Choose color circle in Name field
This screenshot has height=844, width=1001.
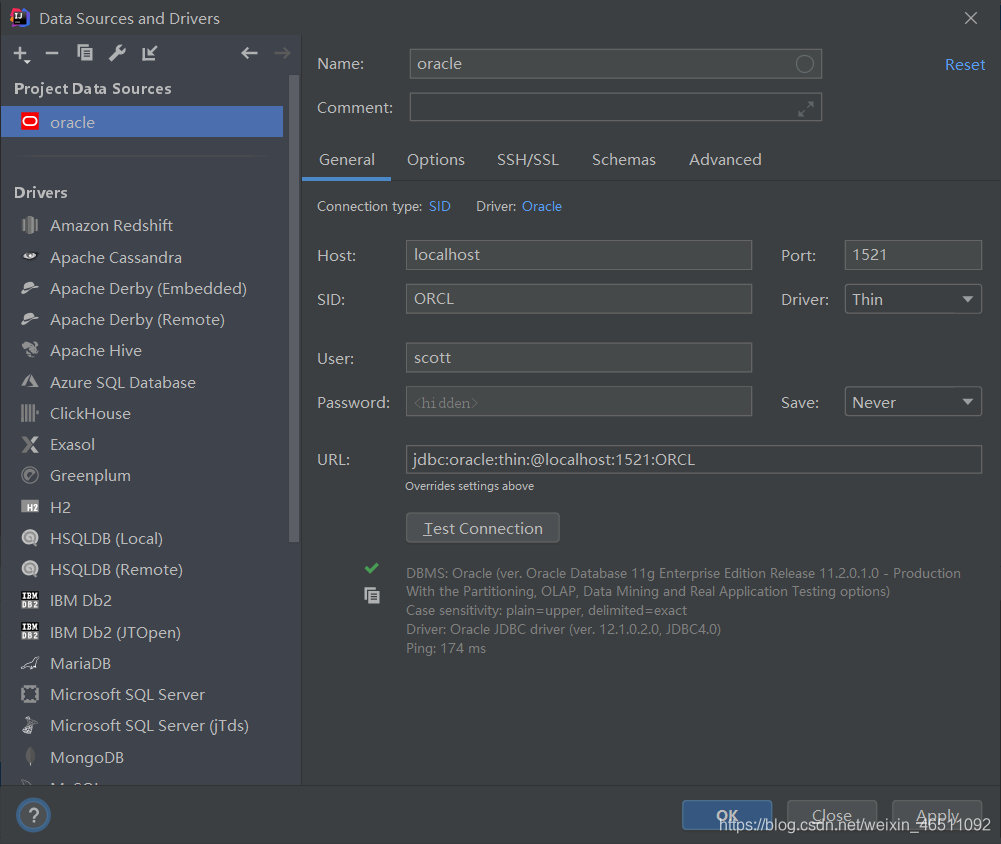pyautogui.click(x=804, y=64)
